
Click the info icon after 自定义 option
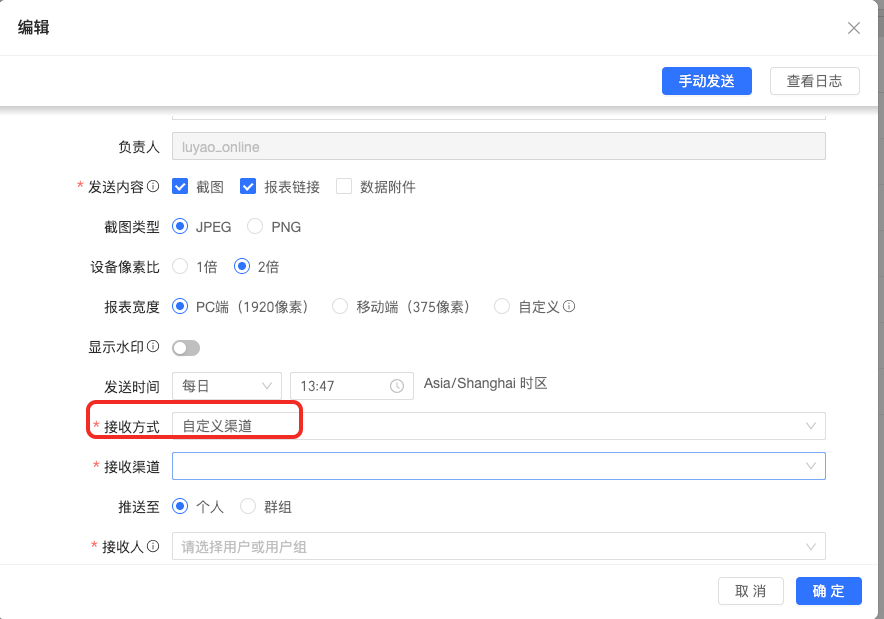[569, 307]
